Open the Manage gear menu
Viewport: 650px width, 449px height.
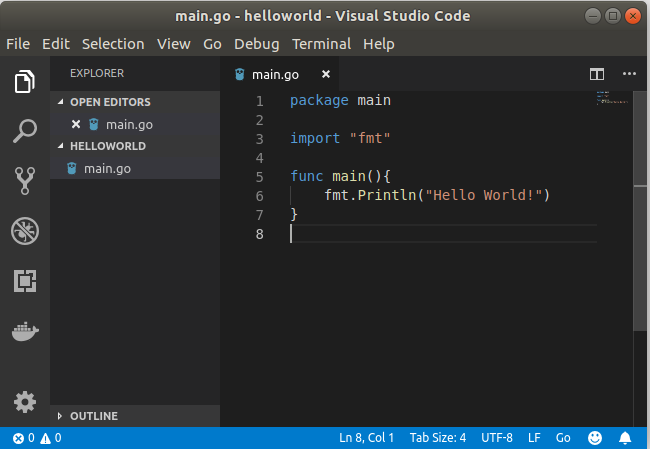[x=25, y=402]
